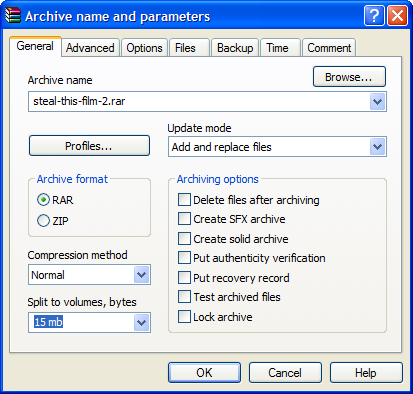This screenshot has height=394, width=413.
Task: Open the Comment tab
Action: (x=329, y=48)
